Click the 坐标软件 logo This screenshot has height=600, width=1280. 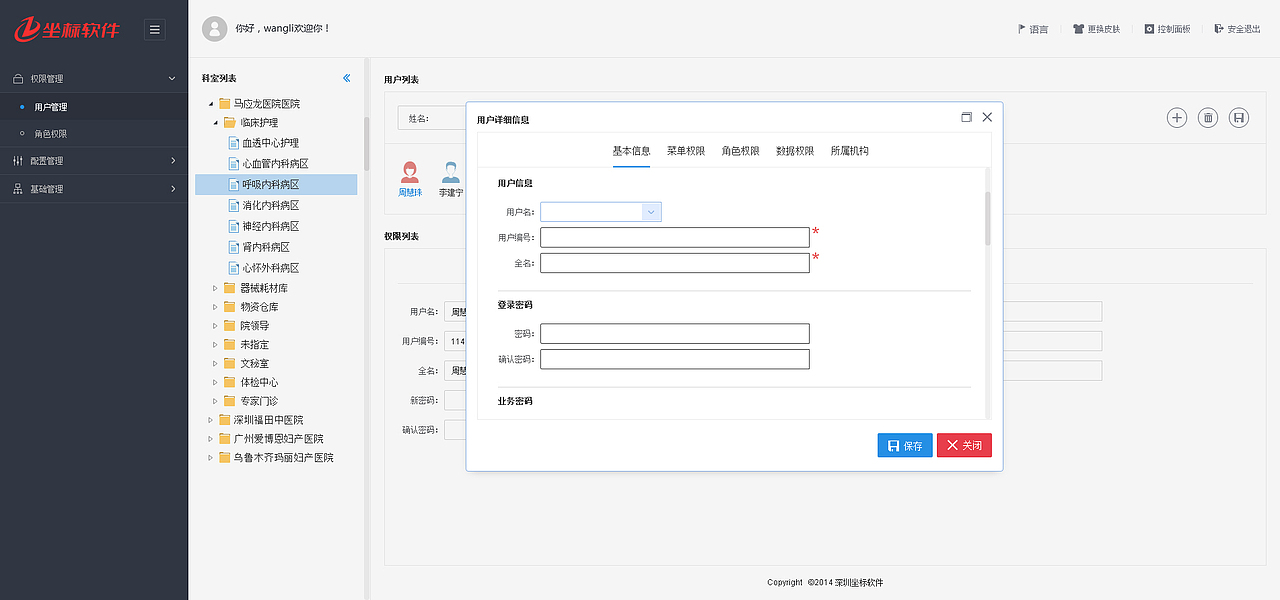click(x=67, y=29)
